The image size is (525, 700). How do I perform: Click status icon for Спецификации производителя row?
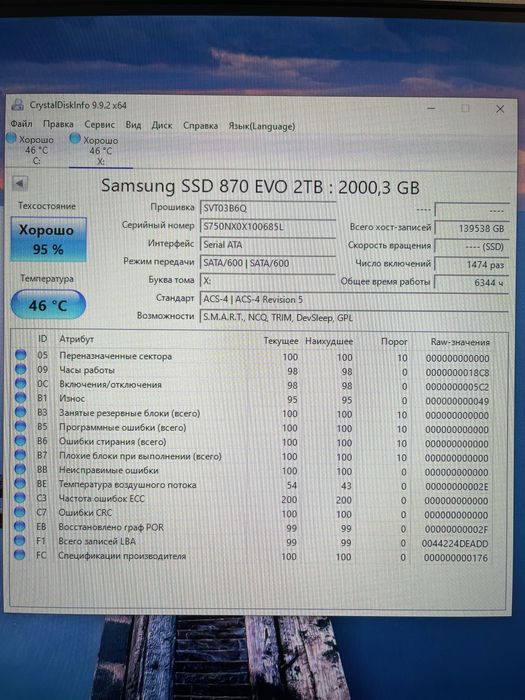pos(20,554)
